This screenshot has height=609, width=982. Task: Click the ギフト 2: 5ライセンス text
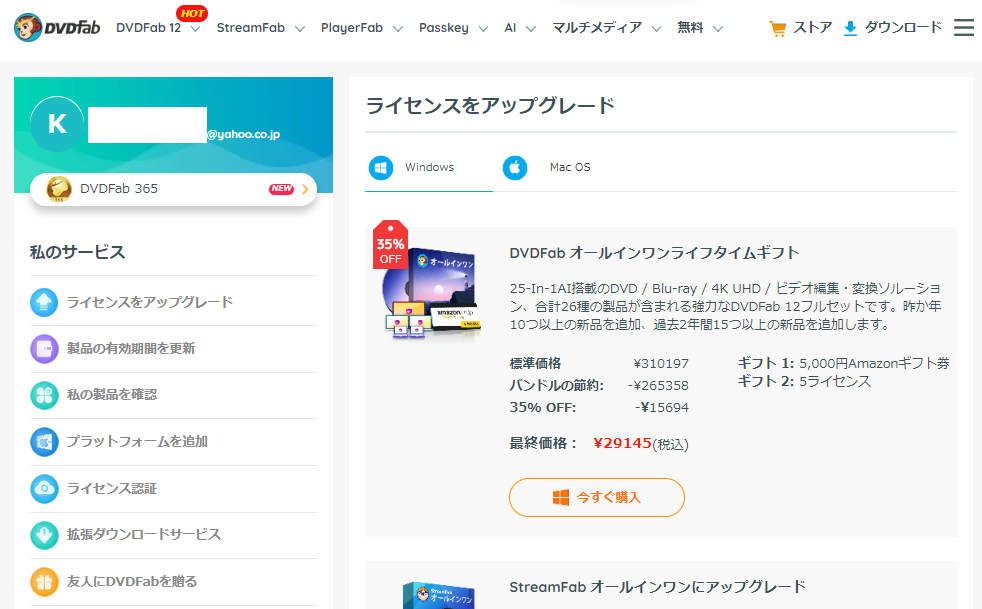pyautogui.click(x=804, y=382)
